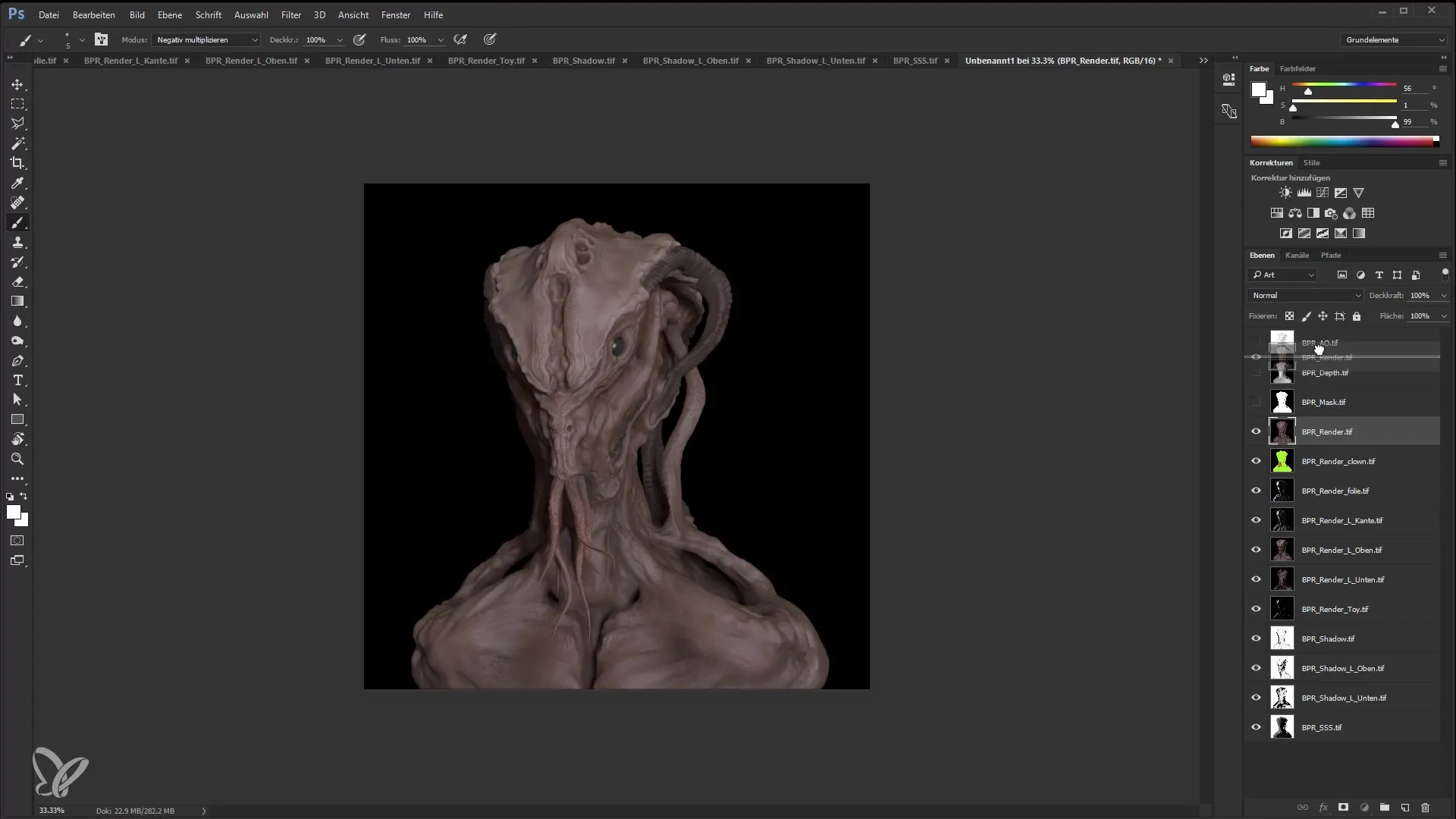Select the Move tool
Viewport: 1456px width, 819px height.
tap(17, 83)
